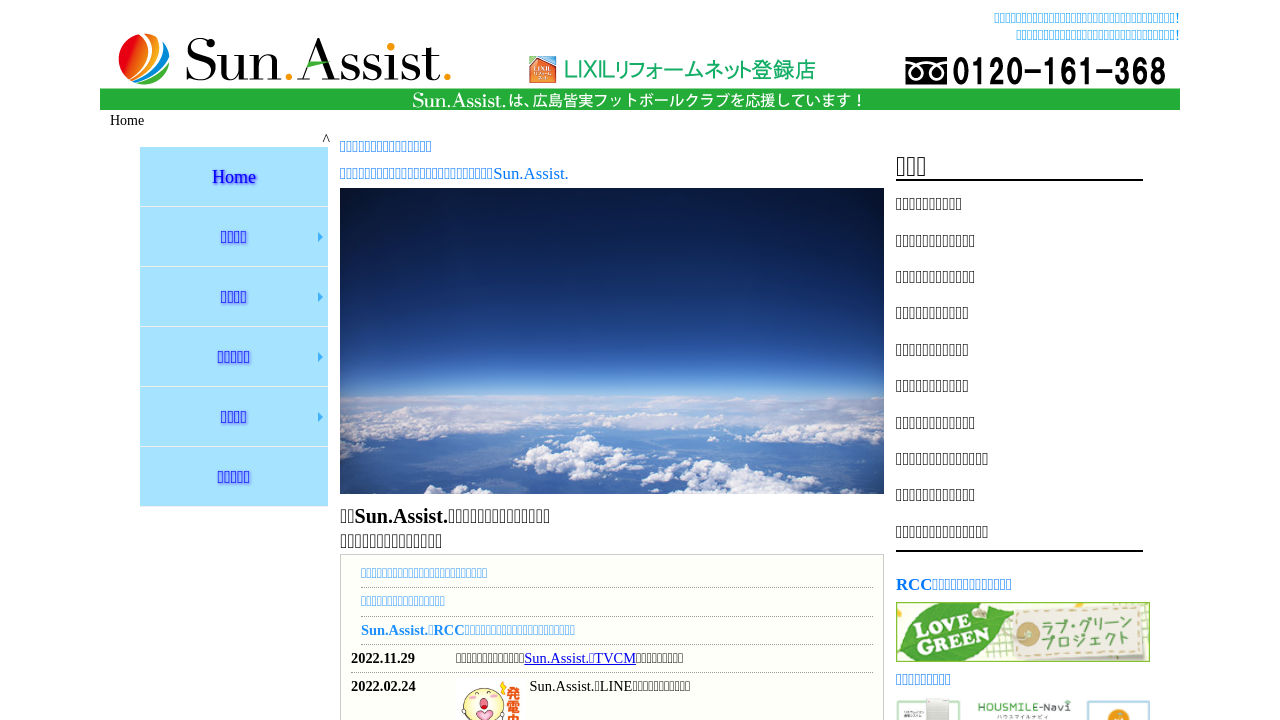Click the LOVE GREEN project banner
The width and height of the screenshot is (1280, 720).
1022,632
